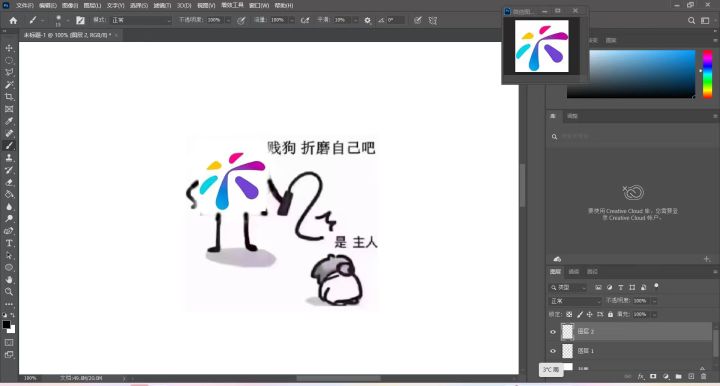The image size is (720, 386).
Task: Open the 文字(Y) menu
Action: (116, 6)
